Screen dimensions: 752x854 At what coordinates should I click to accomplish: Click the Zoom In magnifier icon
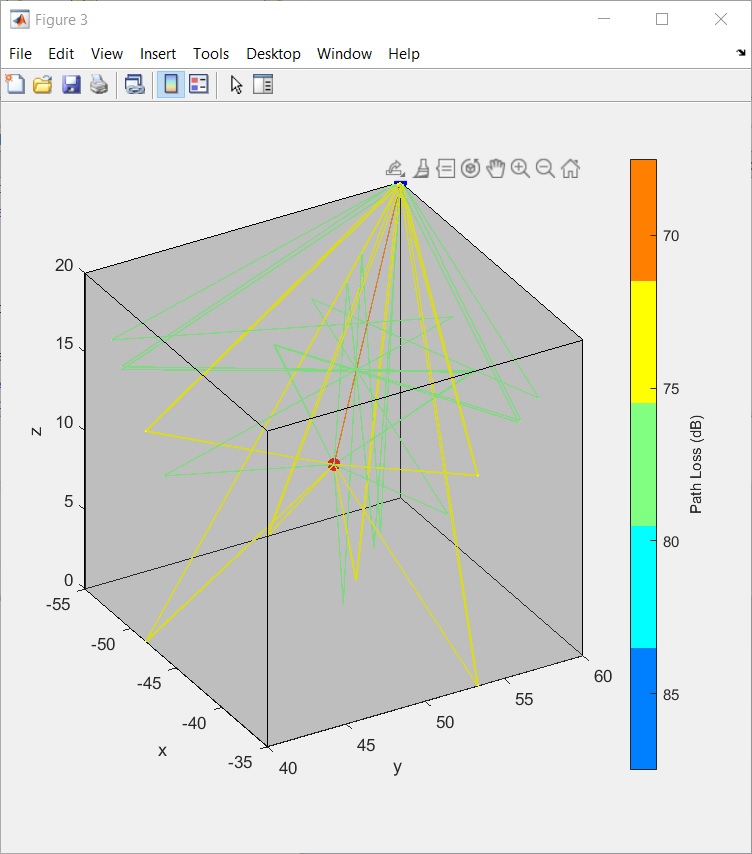520,169
